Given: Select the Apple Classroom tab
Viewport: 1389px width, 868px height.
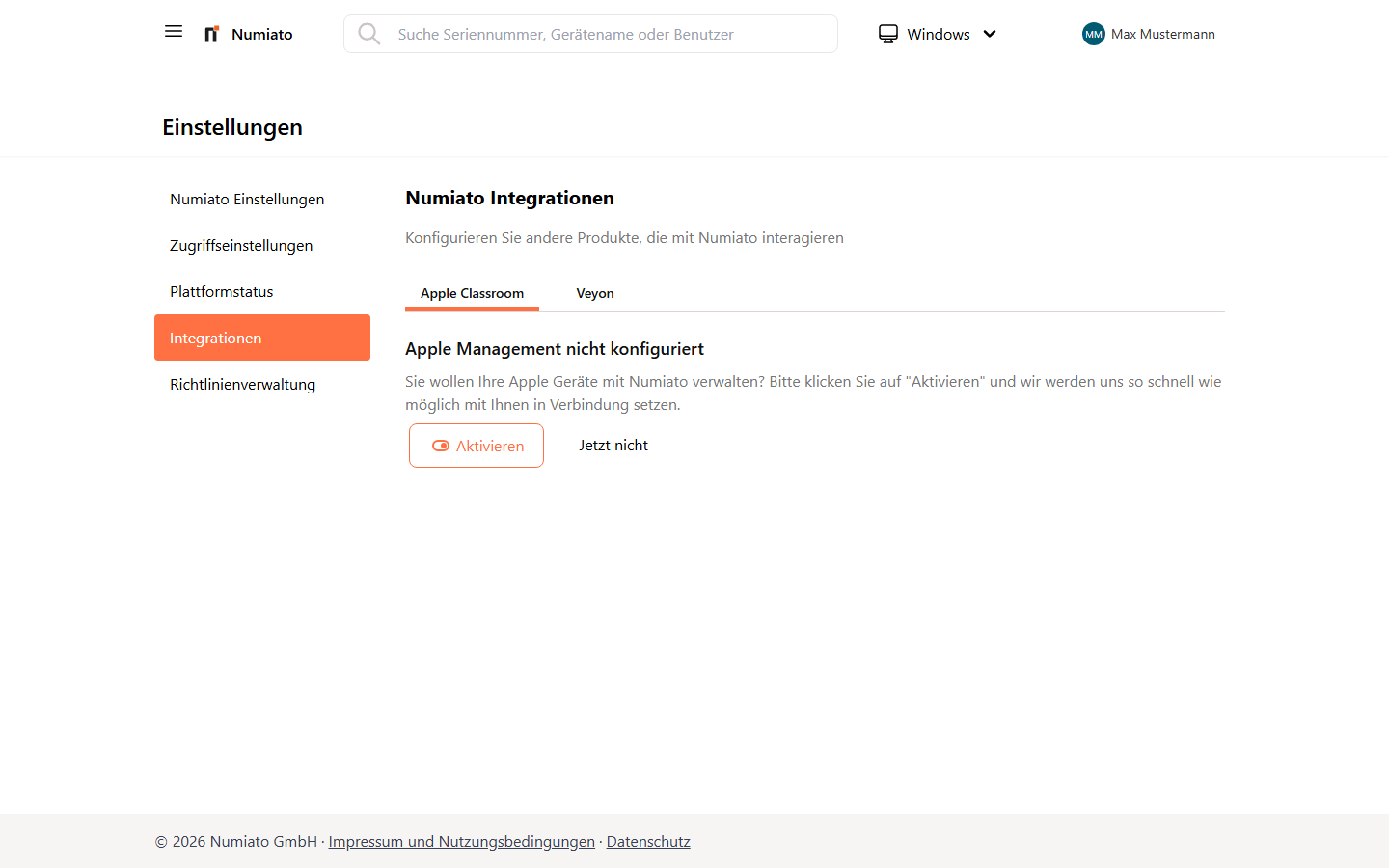Looking at the screenshot, I should [x=472, y=293].
